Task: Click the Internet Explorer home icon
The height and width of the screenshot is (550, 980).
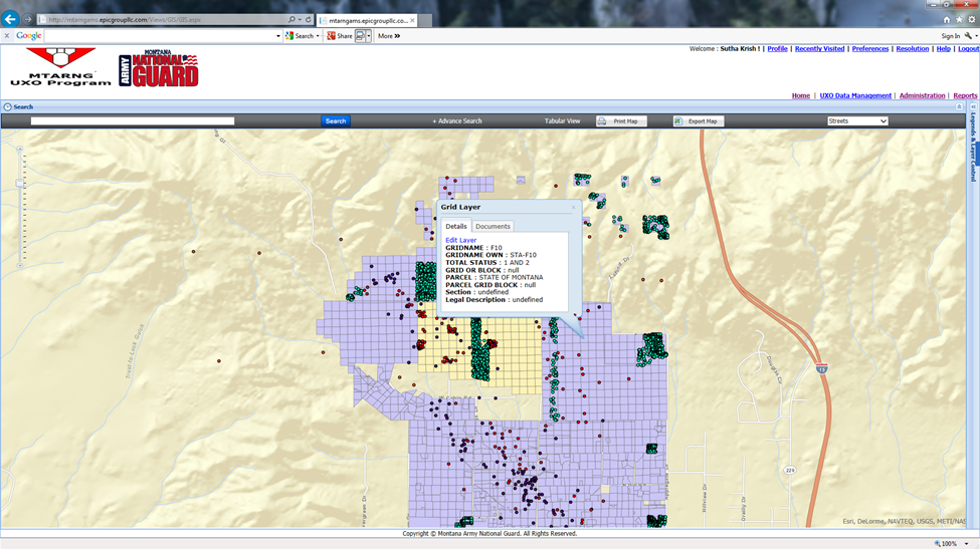Action: pyautogui.click(x=946, y=19)
